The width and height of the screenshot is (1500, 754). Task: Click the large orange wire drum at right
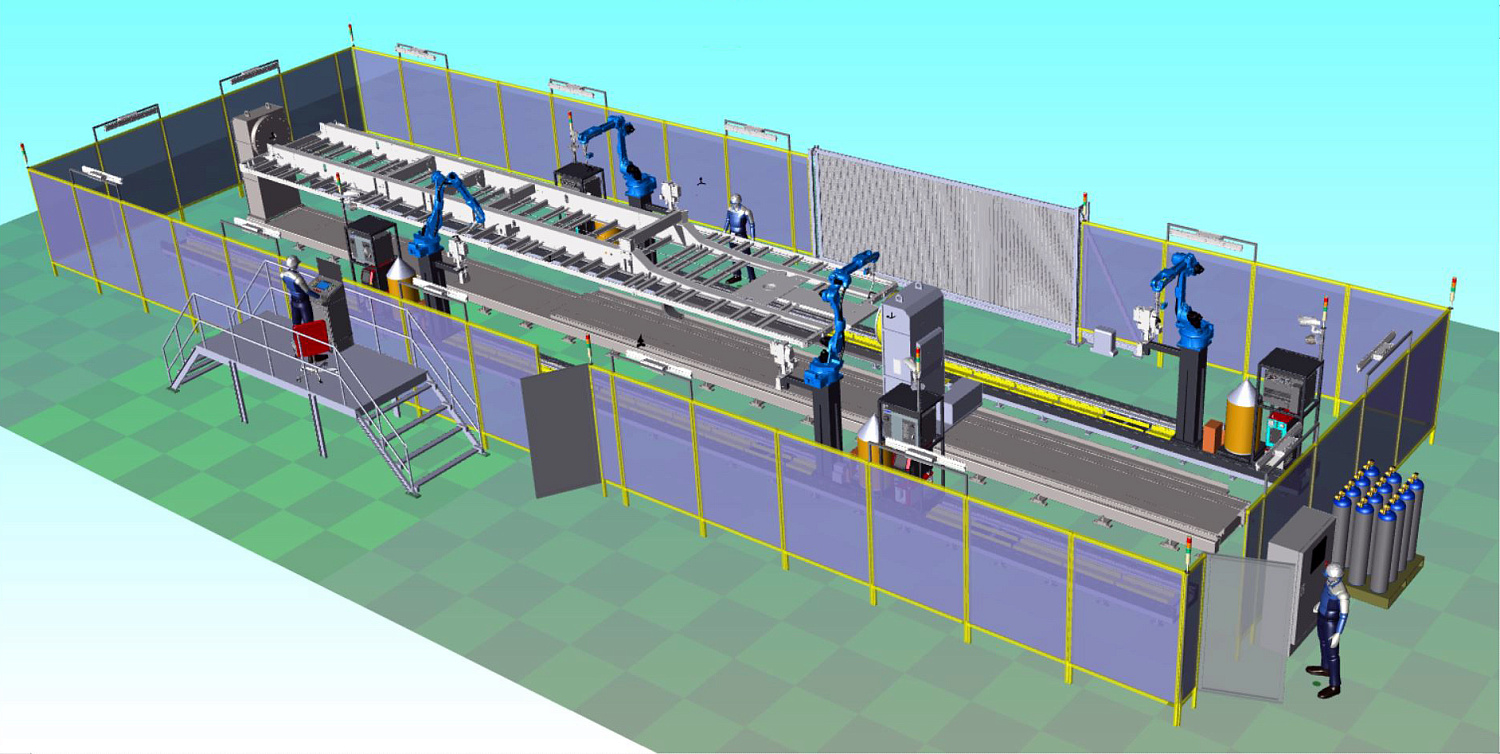point(1241,418)
